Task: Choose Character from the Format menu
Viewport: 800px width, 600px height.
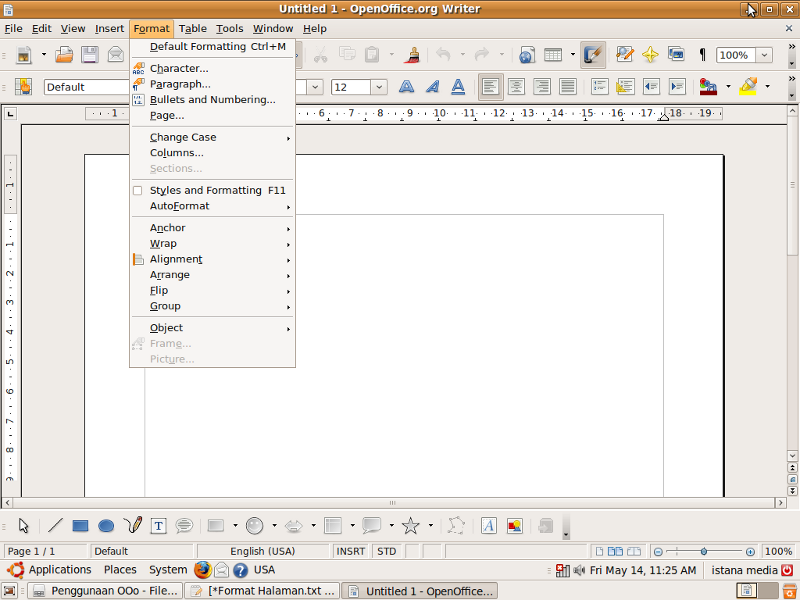Action: [178, 68]
